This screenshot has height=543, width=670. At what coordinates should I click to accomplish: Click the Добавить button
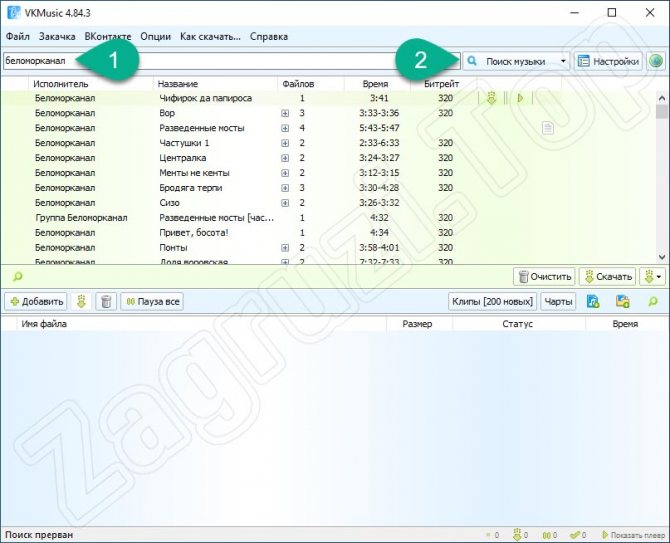click(36, 302)
